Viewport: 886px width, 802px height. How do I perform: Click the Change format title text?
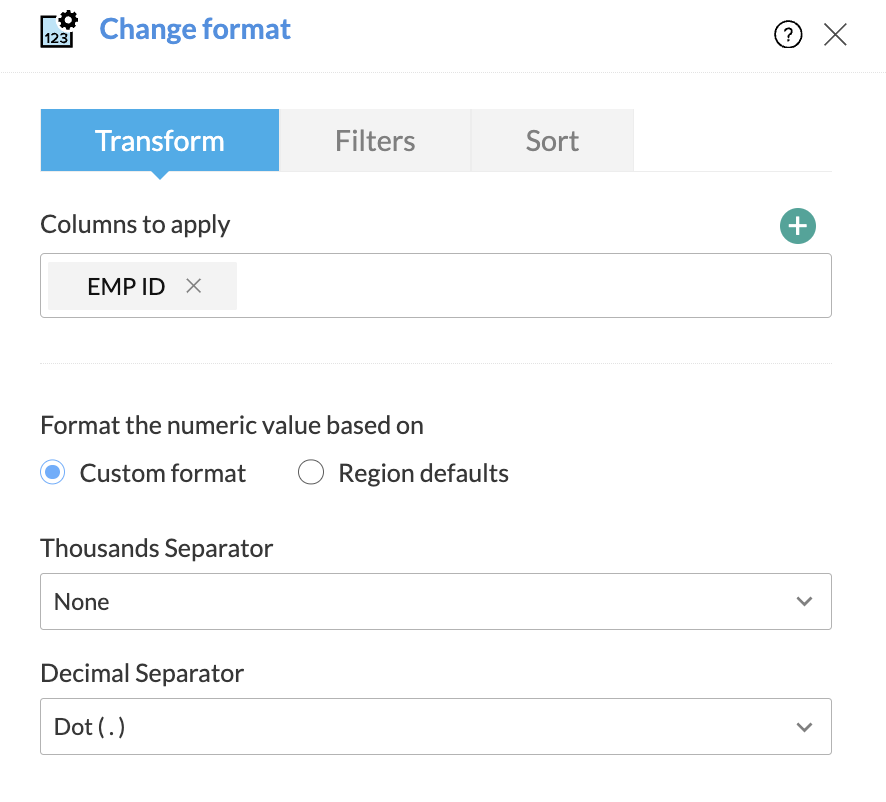pos(195,29)
